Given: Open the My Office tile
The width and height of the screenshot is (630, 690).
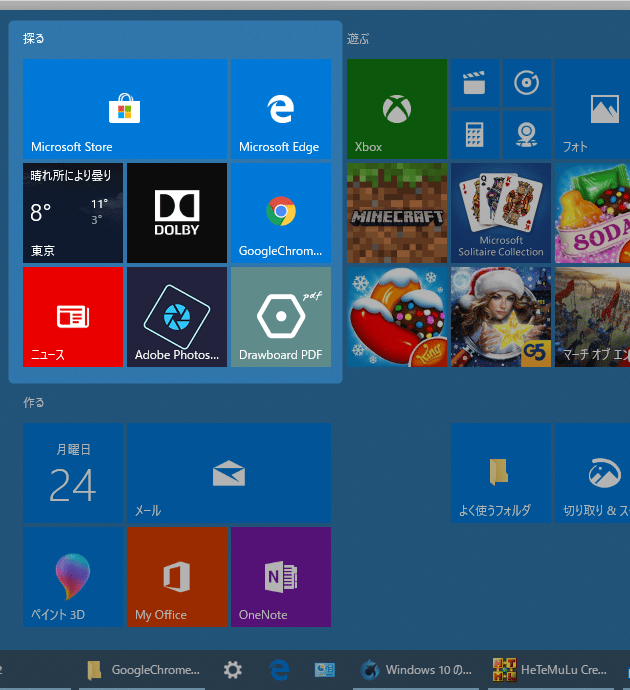Looking at the screenshot, I should click(177, 577).
